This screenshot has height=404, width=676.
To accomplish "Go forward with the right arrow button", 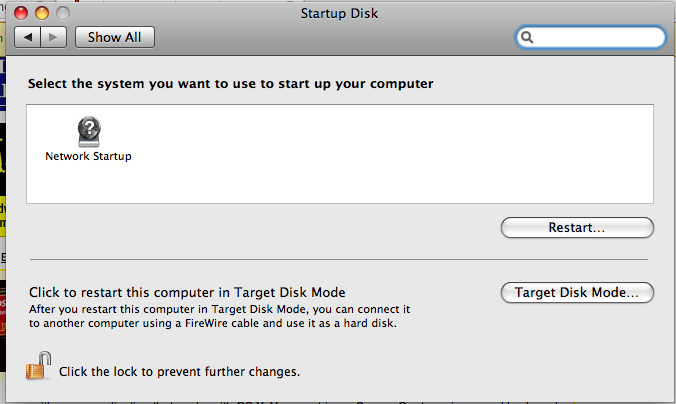I will [53, 38].
